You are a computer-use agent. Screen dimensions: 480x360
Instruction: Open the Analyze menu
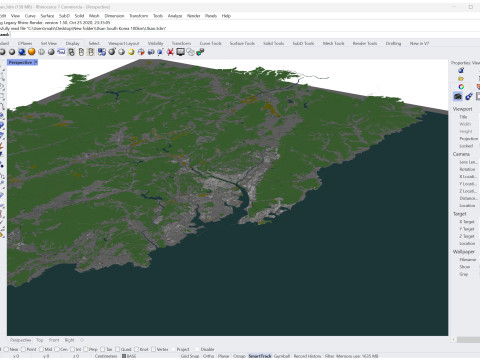click(x=175, y=16)
